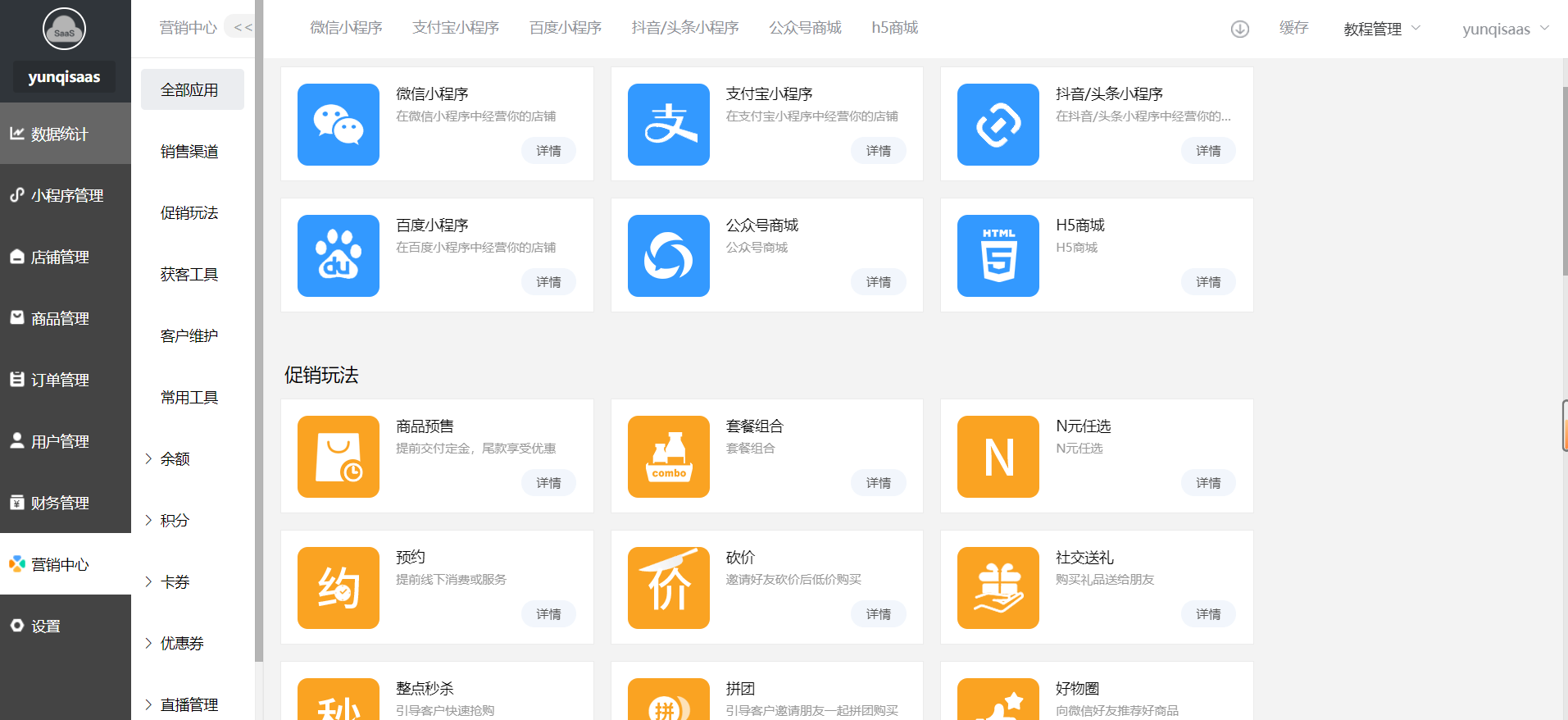Select 客户维护 in the submenu
1568x720 pixels.
tap(189, 336)
